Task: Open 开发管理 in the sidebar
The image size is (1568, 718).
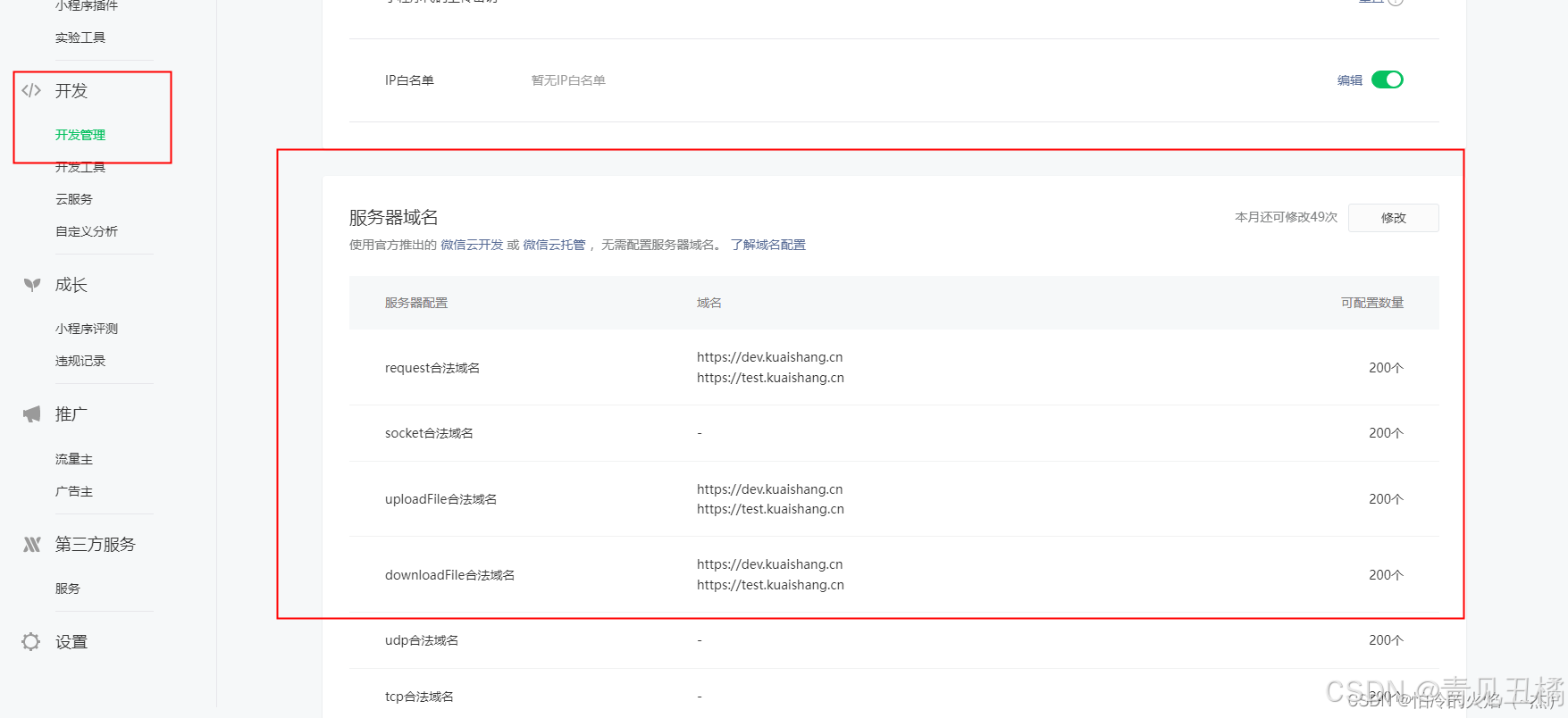Action: 80,135
